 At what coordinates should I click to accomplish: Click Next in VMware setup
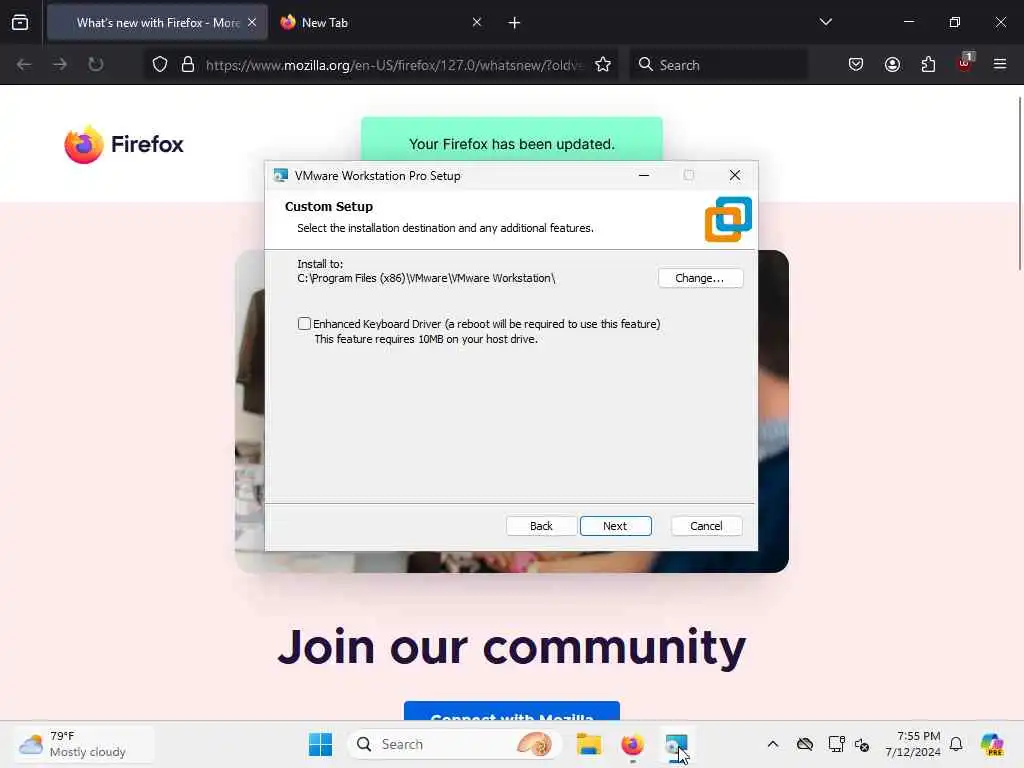click(615, 526)
